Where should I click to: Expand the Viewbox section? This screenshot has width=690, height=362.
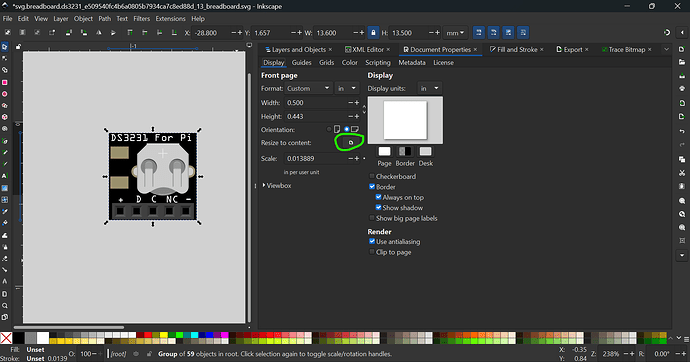[277, 186]
